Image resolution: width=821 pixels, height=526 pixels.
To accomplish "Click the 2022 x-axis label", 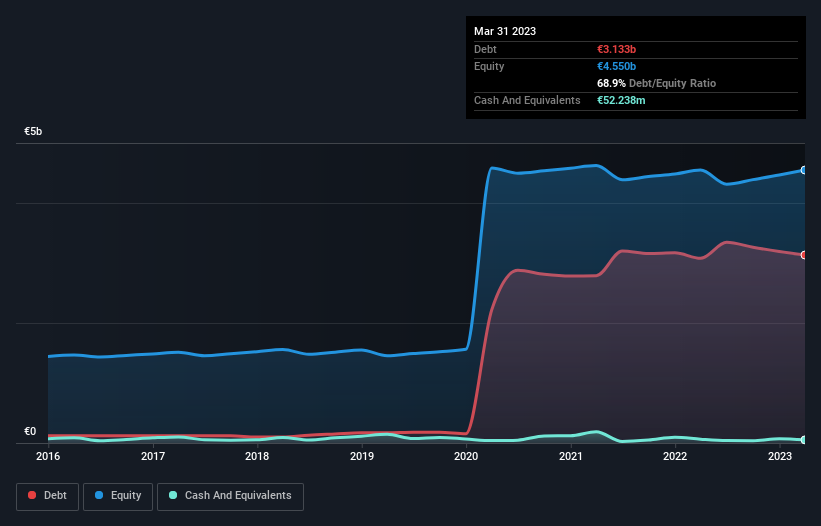I will tap(675, 456).
